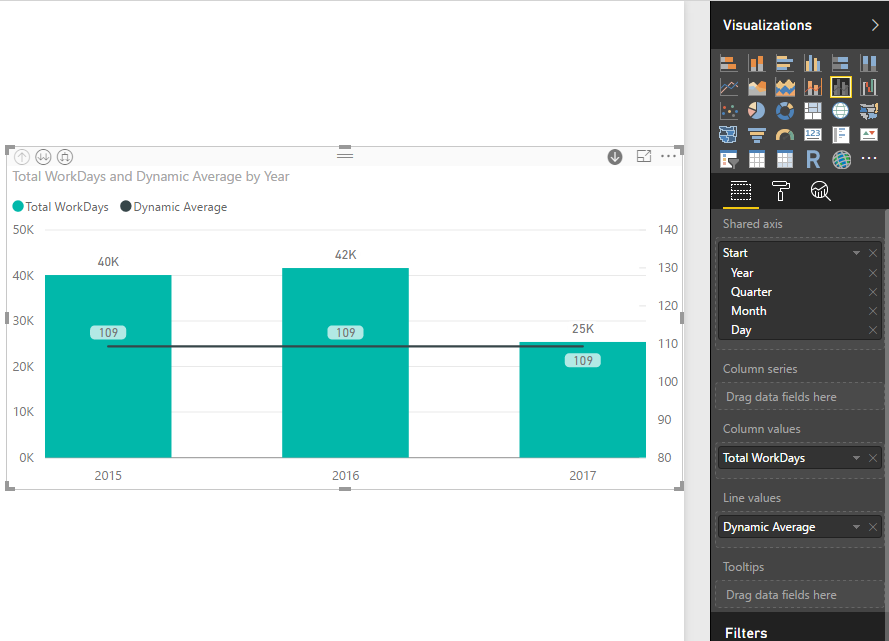Screen dimensions: 889x641
Task: Select the Quarter field in Shared axis
Action: pyautogui.click(x=751, y=292)
